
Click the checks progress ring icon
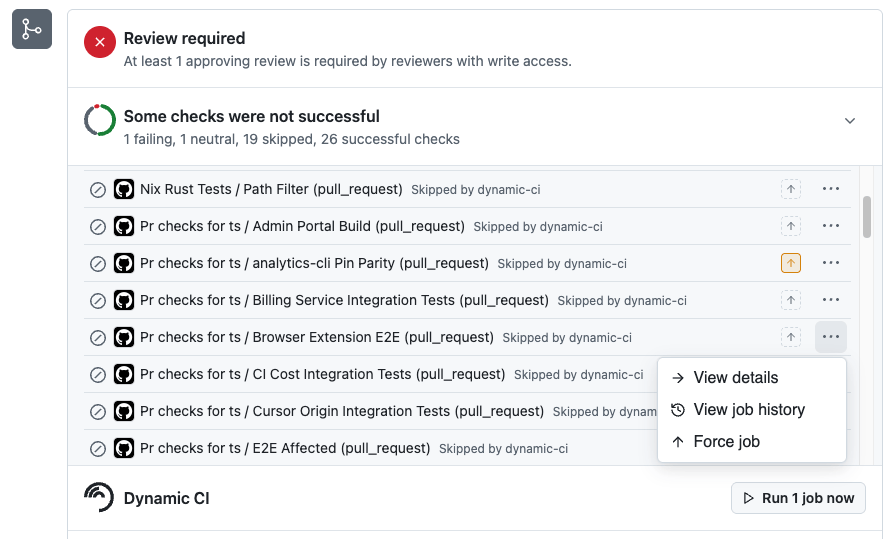[x=100, y=120]
